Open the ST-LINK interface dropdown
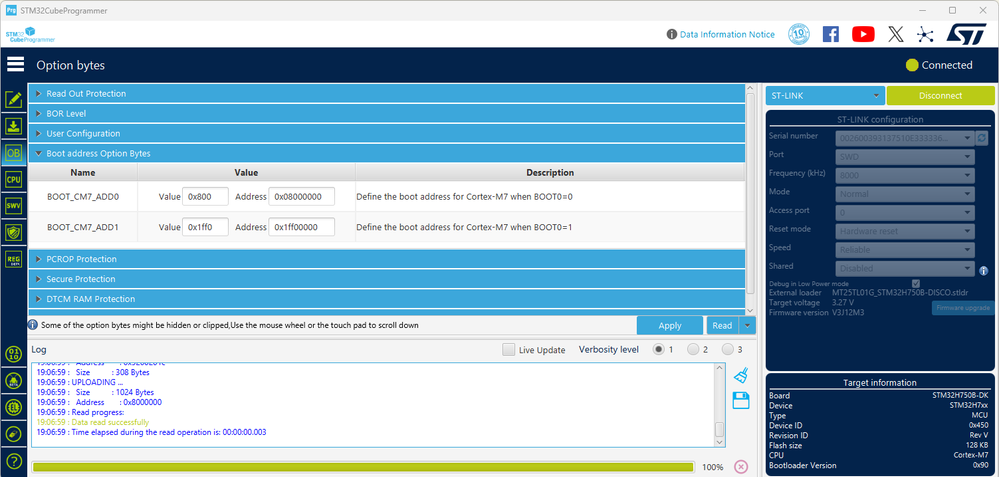The height and width of the screenshot is (477, 999). click(x=825, y=96)
